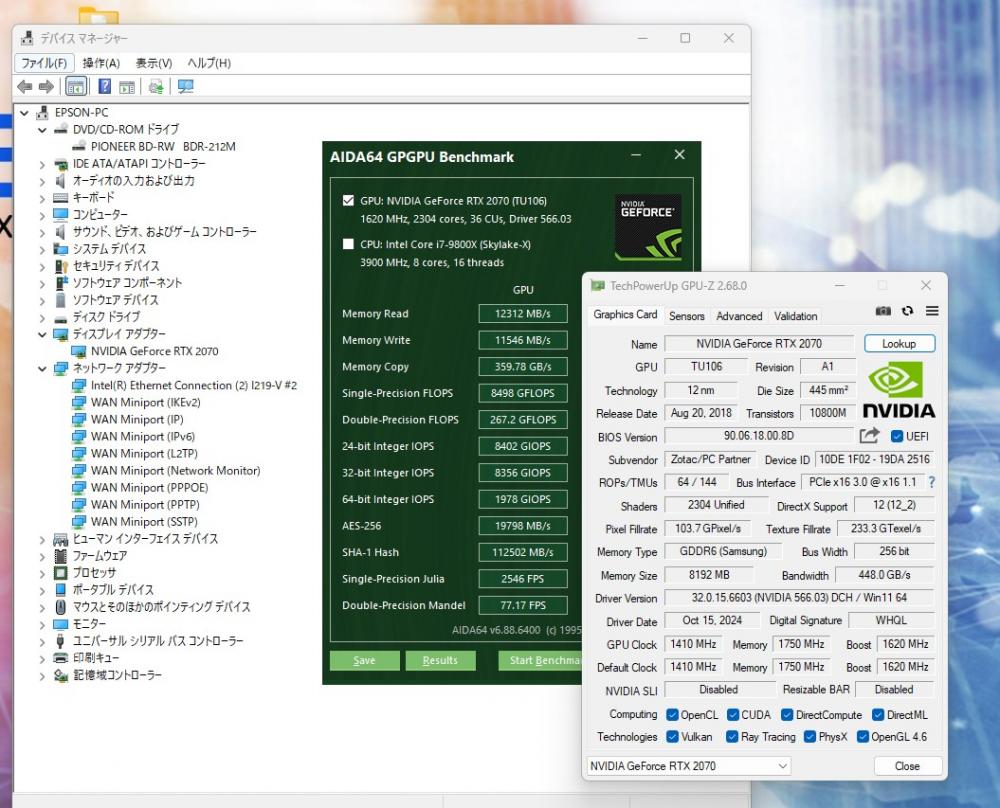Open the GPU-Z hamburger menu icon
Viewport: 1000px width, 808px height.
pos(932,311)
